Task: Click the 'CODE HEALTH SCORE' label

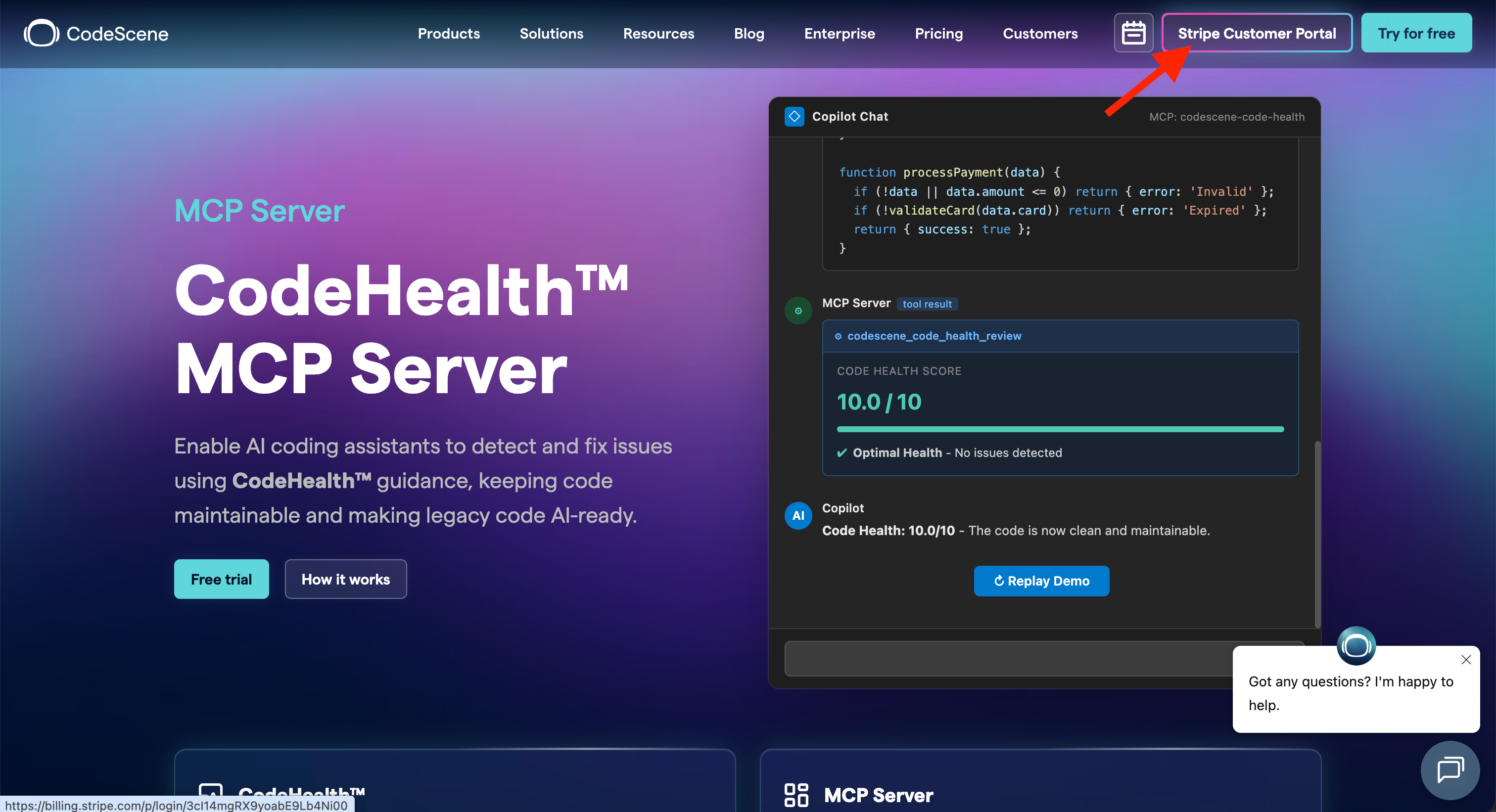Action: (x=899, y=371)
